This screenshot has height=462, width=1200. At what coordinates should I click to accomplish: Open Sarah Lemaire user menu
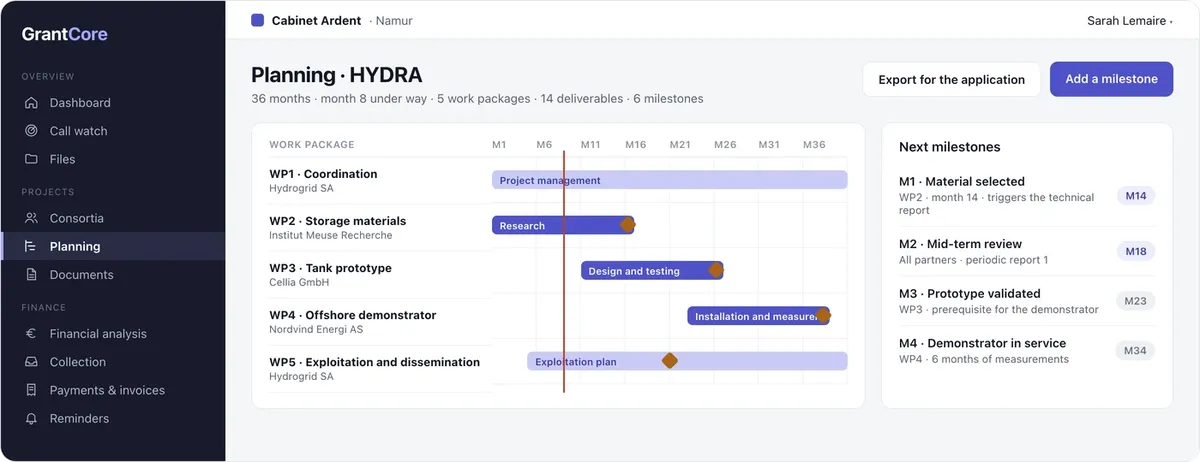(x=1129, y=20)
